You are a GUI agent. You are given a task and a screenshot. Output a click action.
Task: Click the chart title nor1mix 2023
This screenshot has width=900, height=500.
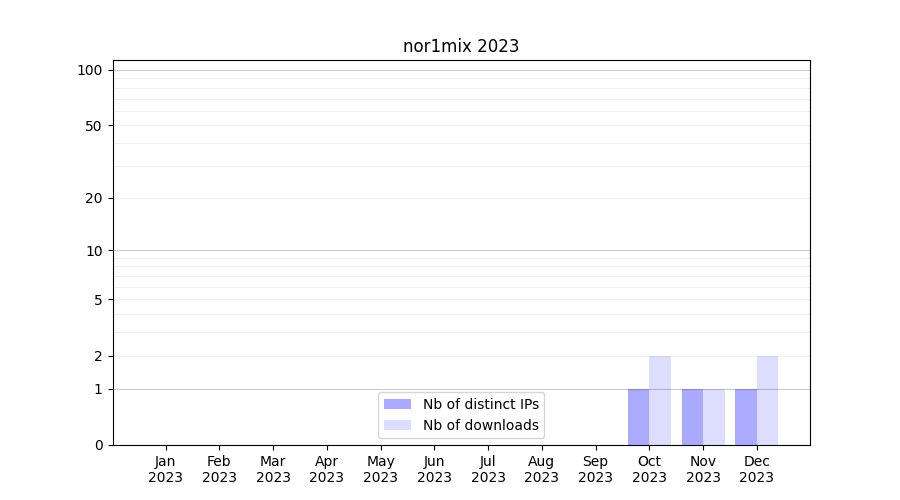tap(461, 46)
